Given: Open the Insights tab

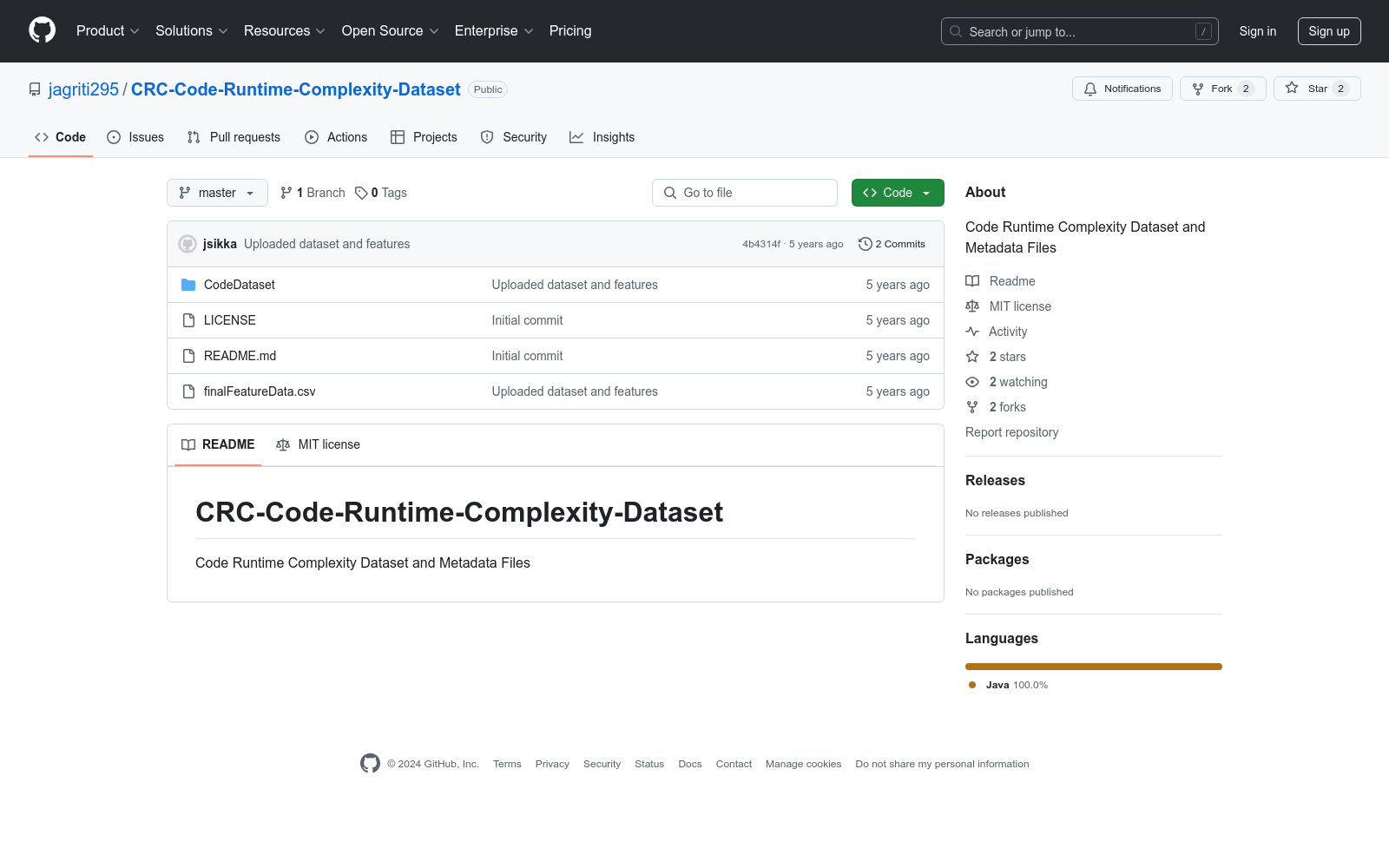Looking at the screenshot, I should coord(602,137).
